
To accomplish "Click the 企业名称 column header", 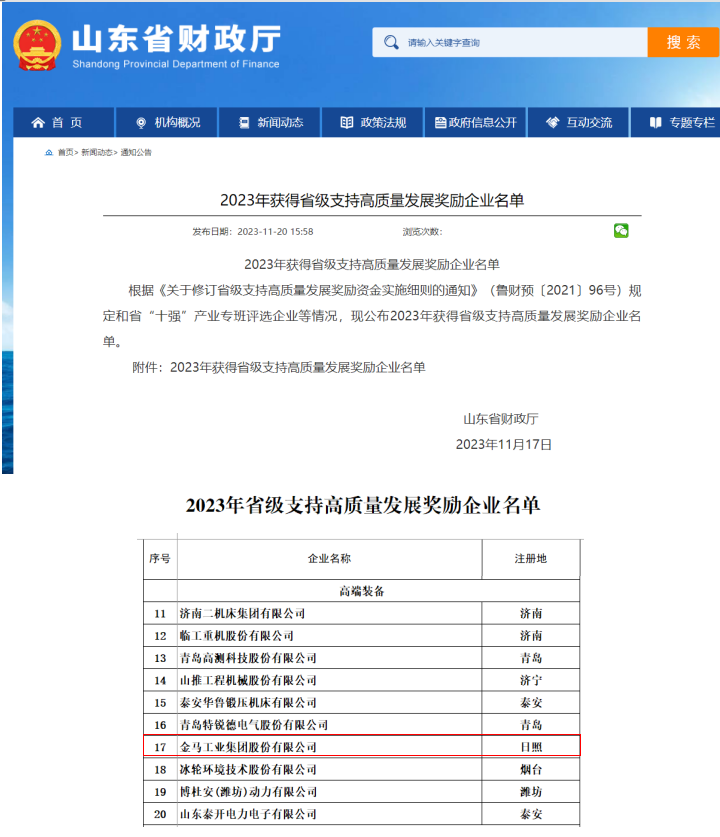I will click(329, 558).
